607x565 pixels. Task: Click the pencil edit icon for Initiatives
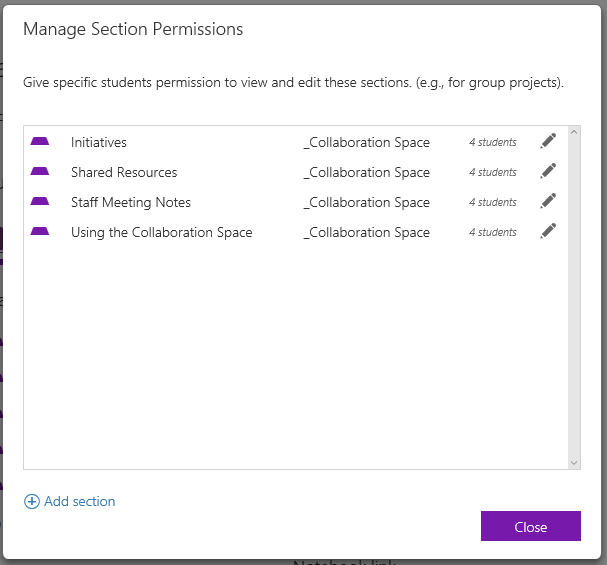547,141
